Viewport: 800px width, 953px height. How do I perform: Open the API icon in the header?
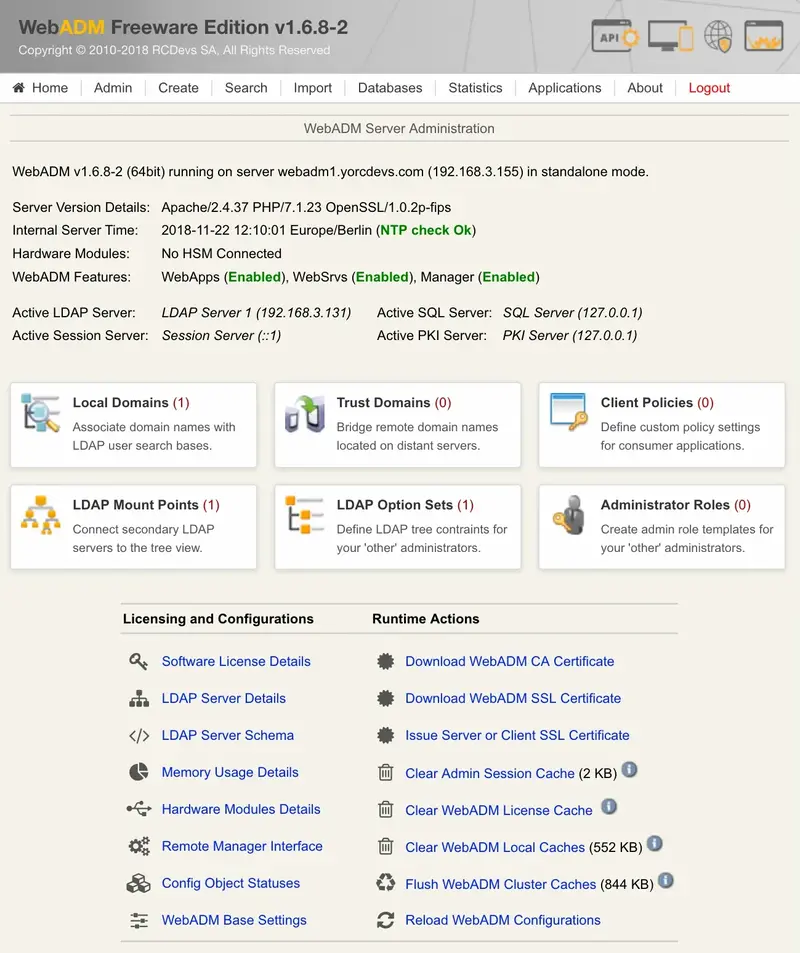pos(615,36)
